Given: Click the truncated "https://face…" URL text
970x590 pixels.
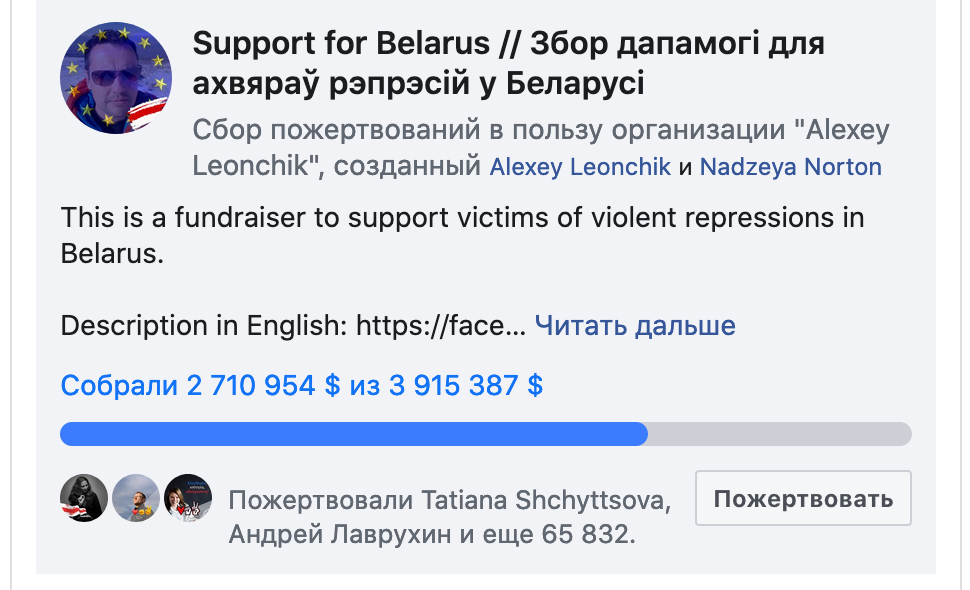Looking at the screenshot, I should 441,325.
